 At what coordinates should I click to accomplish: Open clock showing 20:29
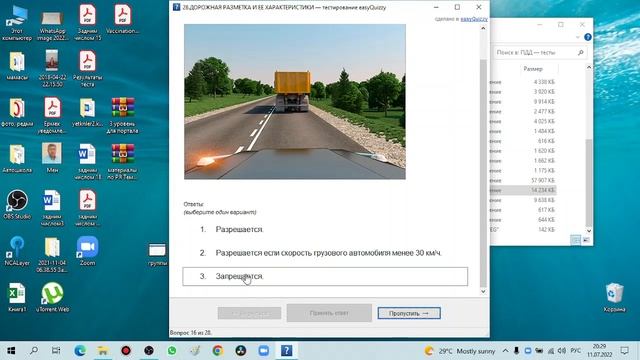[600, 351]
